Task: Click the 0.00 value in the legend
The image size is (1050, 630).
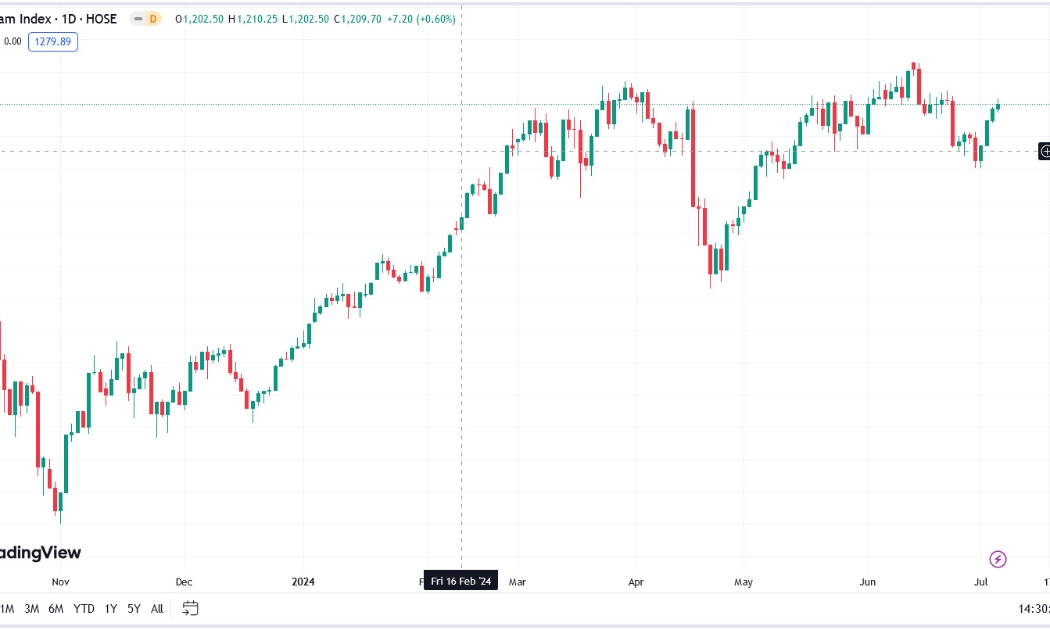Action: 13,42
